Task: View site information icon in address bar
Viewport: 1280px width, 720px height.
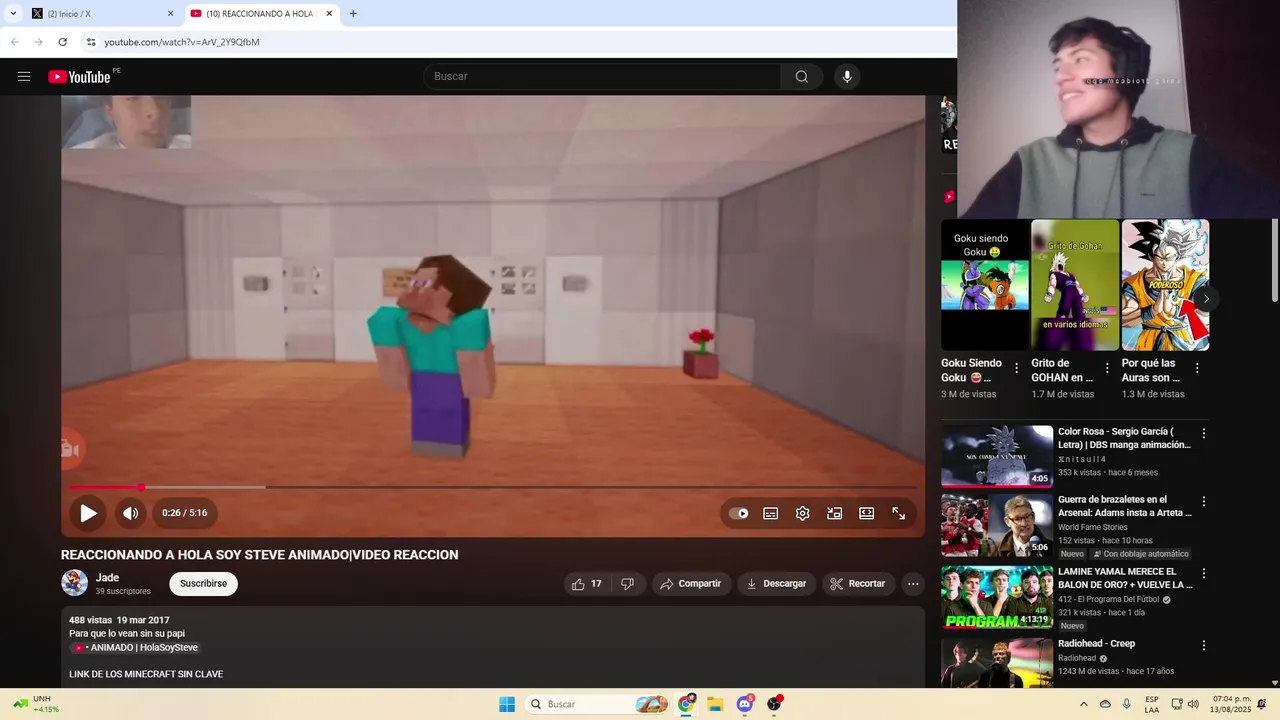Action: [x=90, y=42]
